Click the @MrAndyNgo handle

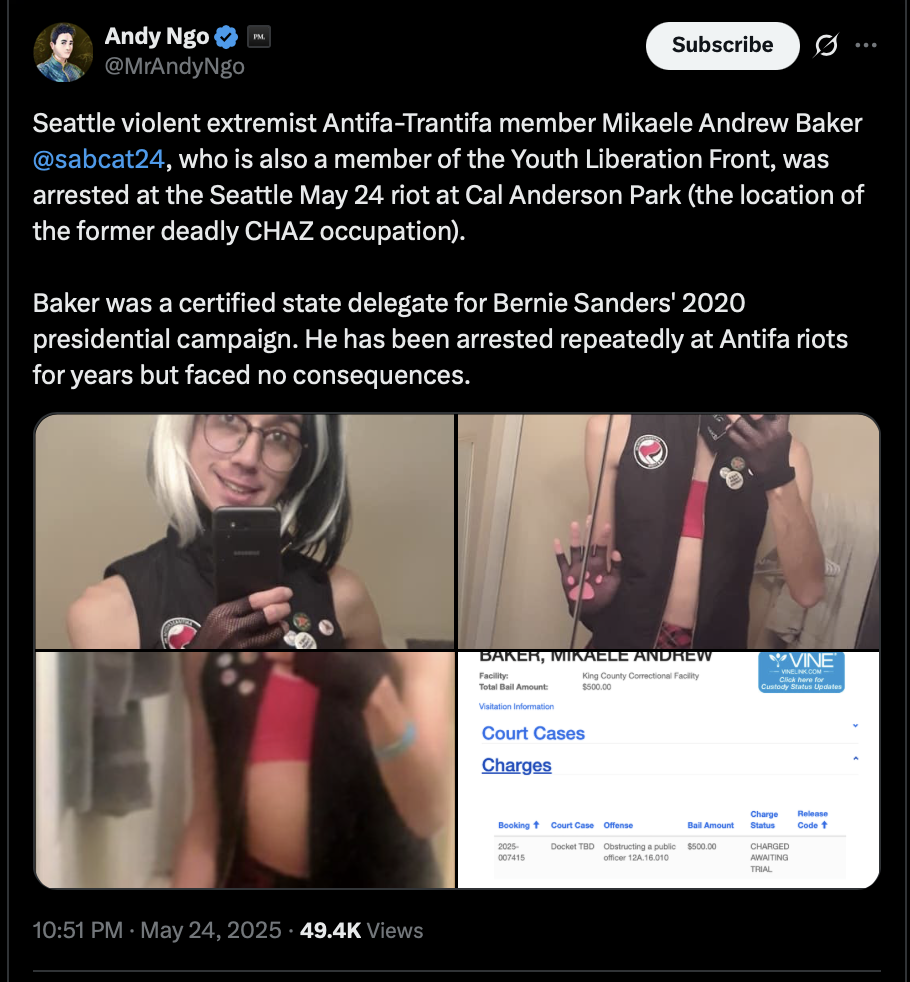point(175,66)
